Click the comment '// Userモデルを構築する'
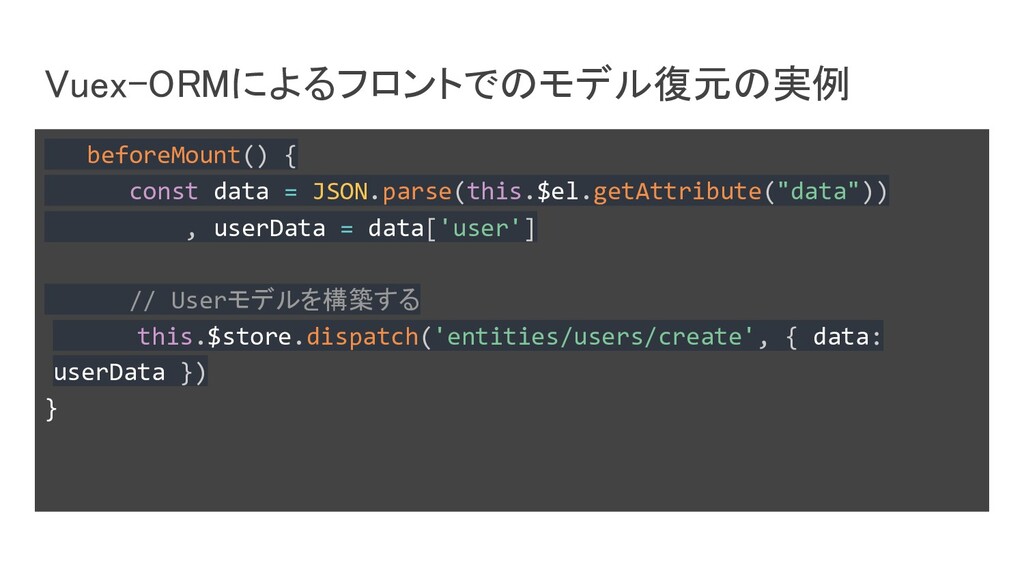Image resolution: width=1024 pixels, height=576 pixels. coord(275,300)
